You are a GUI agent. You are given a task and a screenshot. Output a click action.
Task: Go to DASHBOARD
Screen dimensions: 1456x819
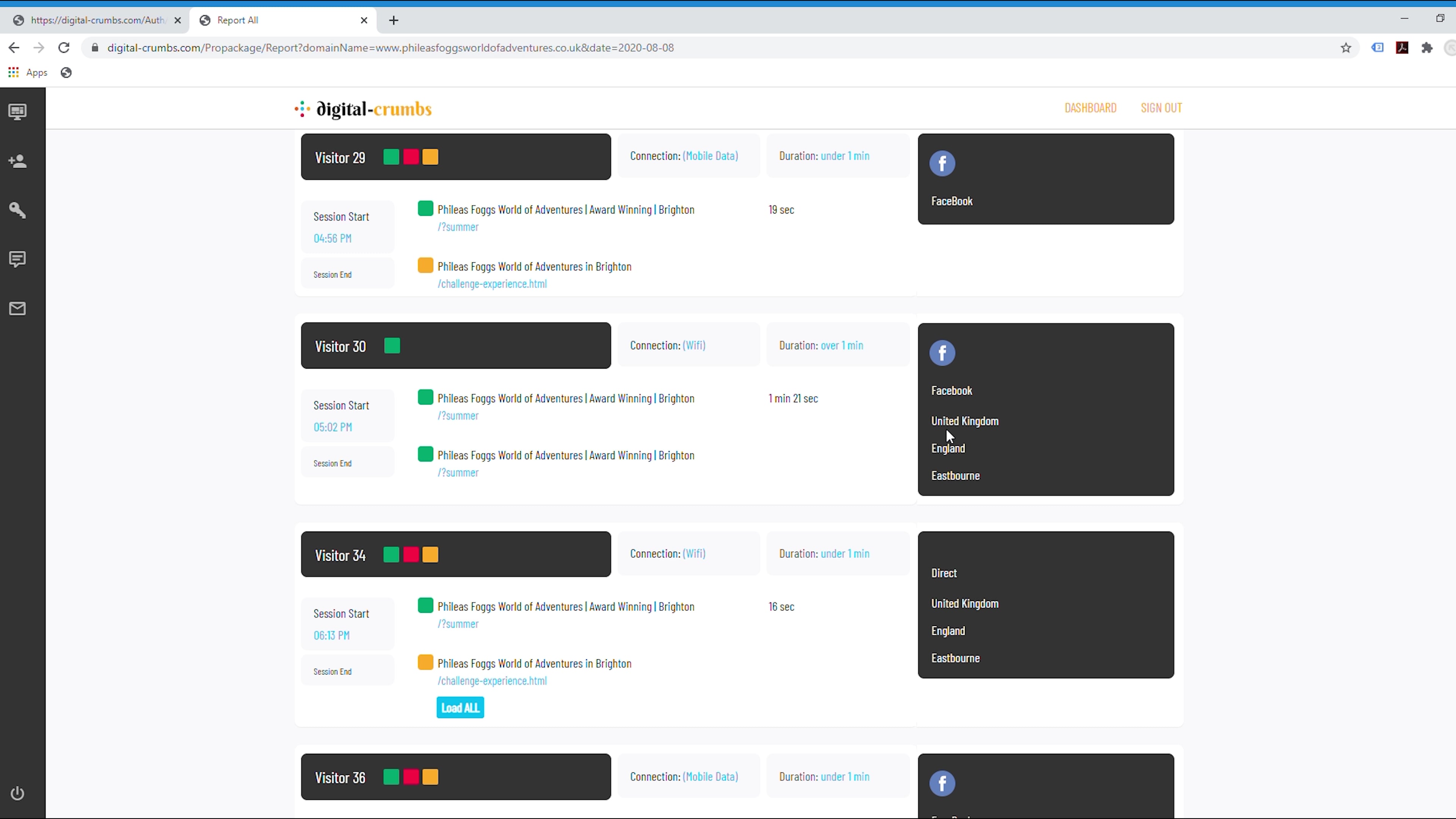(1090, 108)
